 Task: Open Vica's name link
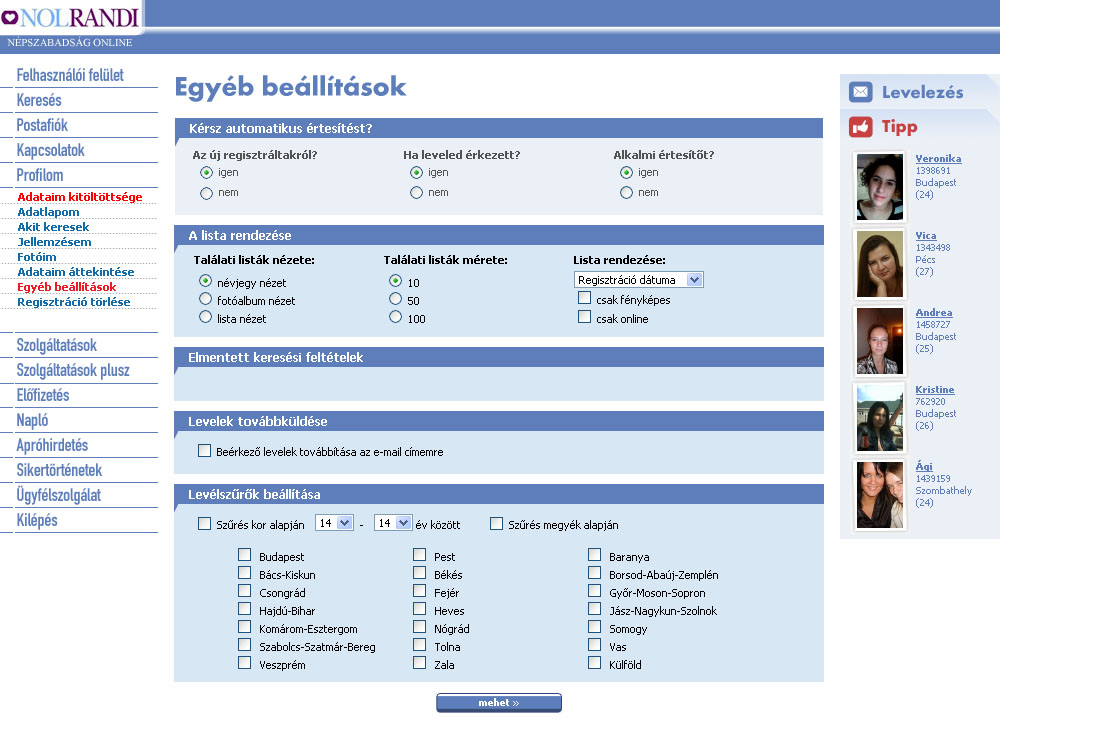click(x=925, y=236)
